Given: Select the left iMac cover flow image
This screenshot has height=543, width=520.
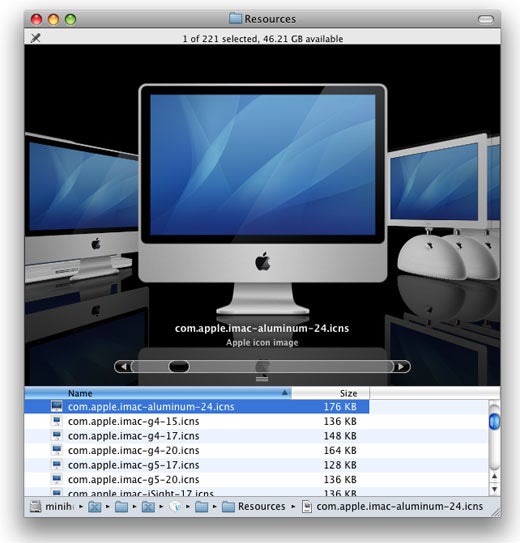Looking at the screenshot, I should click(81, 206).
